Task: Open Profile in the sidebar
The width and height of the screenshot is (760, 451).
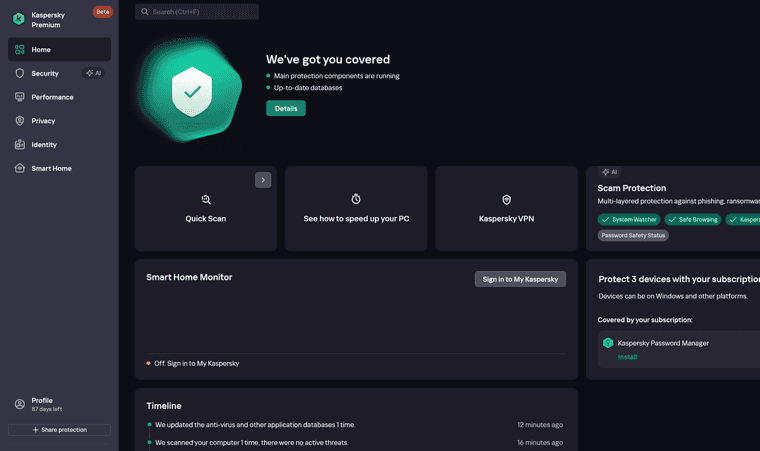Action: (59, 404)
